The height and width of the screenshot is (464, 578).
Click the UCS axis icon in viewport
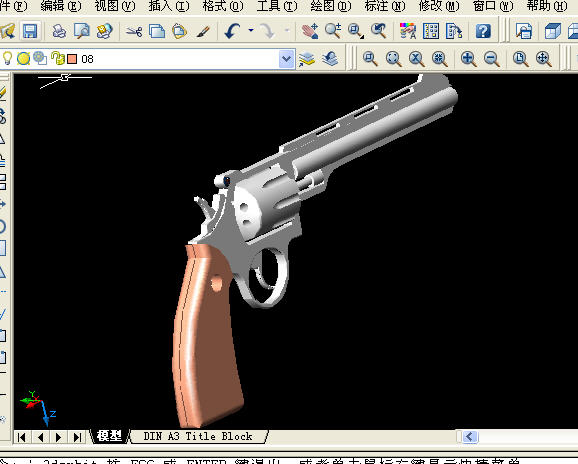tap(38, 408)
